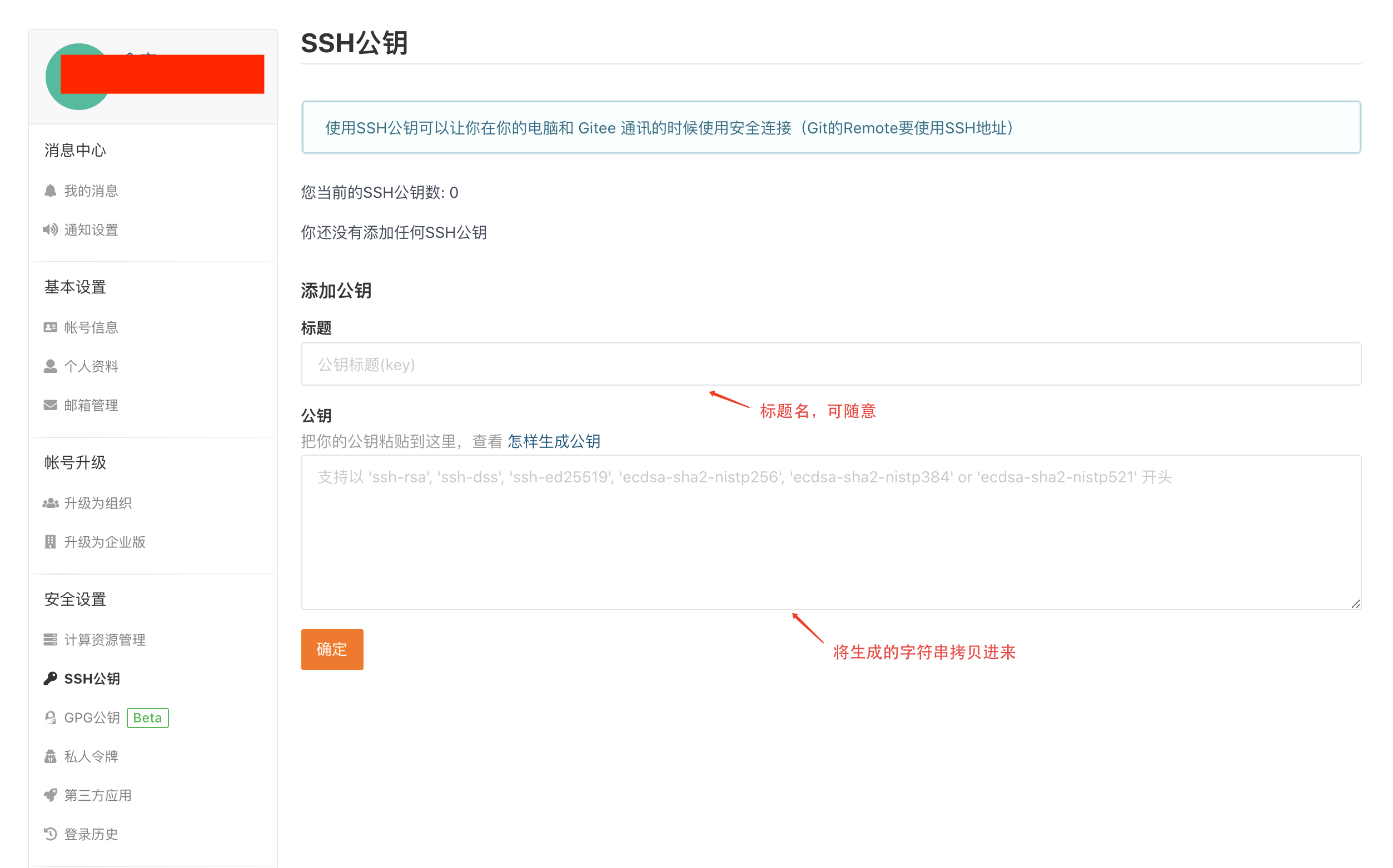The width and height of the screenshot is (1393, 868).
Task: Click the speaker icon for 通知设置
Action: tap(51, 230)
